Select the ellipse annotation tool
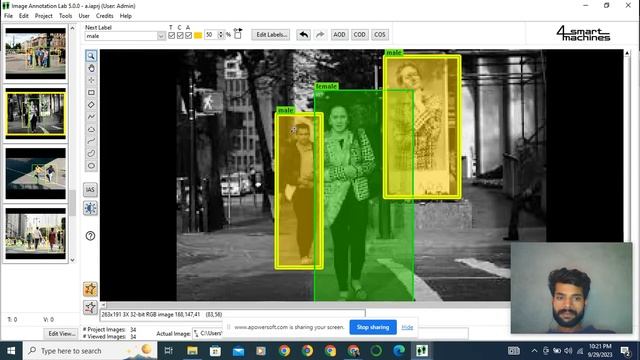The height and width of the screenshot is (360, 640). 91,166
